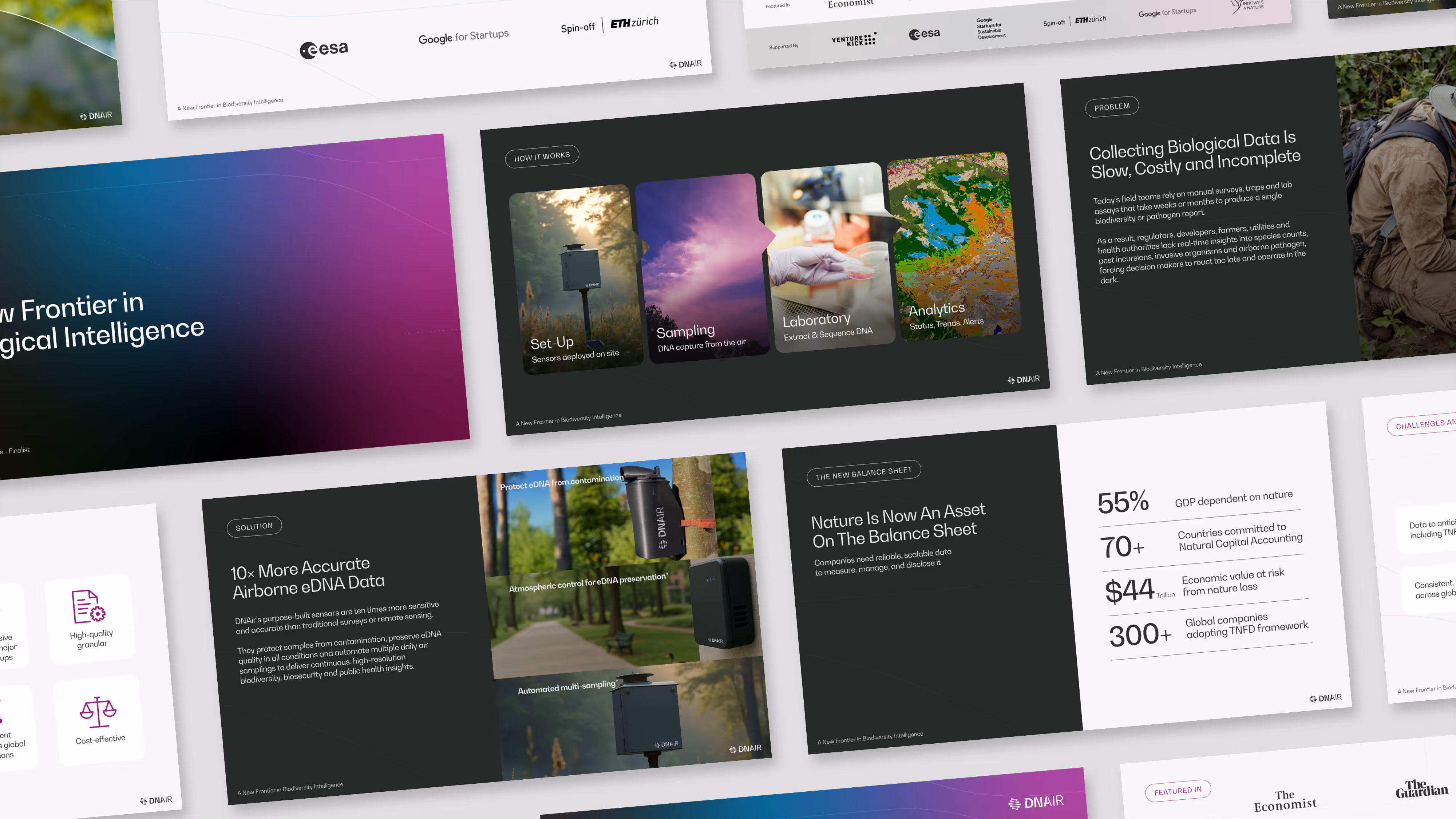Click The Economist logo near the FEATURED IN label
Screen dimensions: 1456x819
[x=1285, y=800]
